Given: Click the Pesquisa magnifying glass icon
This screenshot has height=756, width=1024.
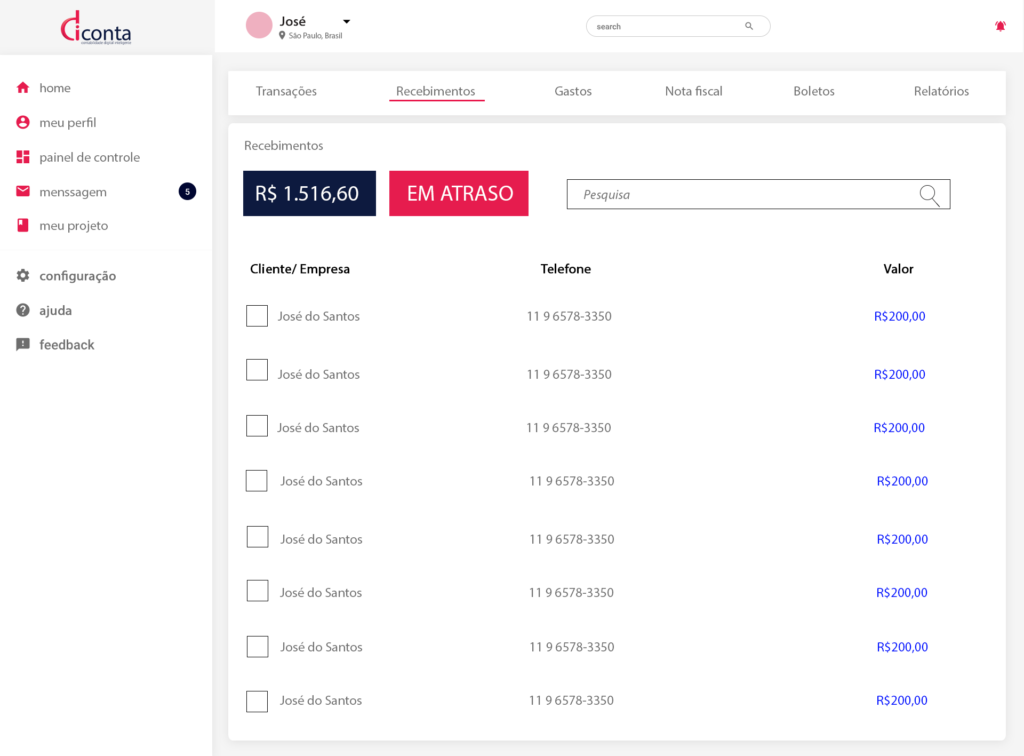Looking at the screenshot, I should click(x=929, y=195).
